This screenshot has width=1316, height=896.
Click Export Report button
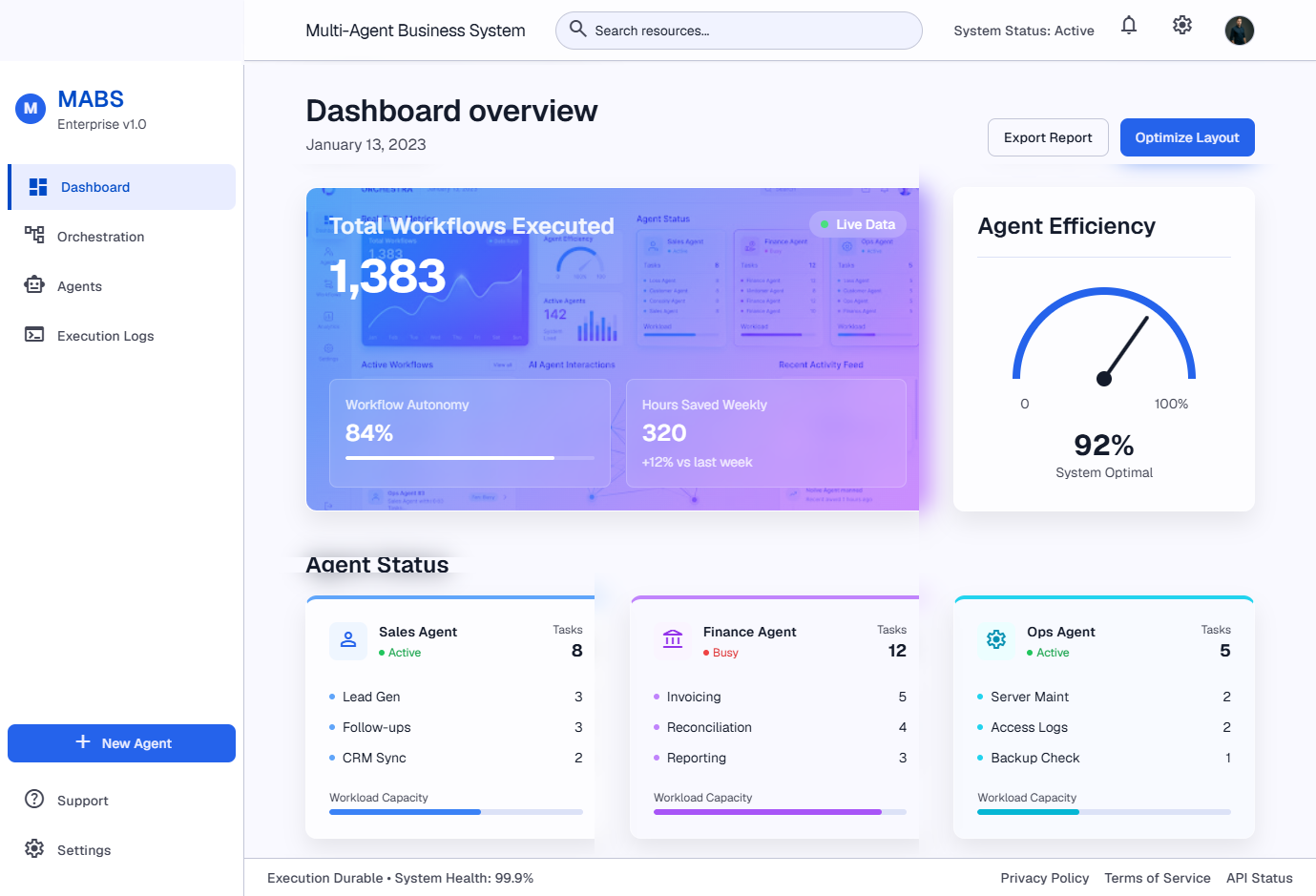1048,137
